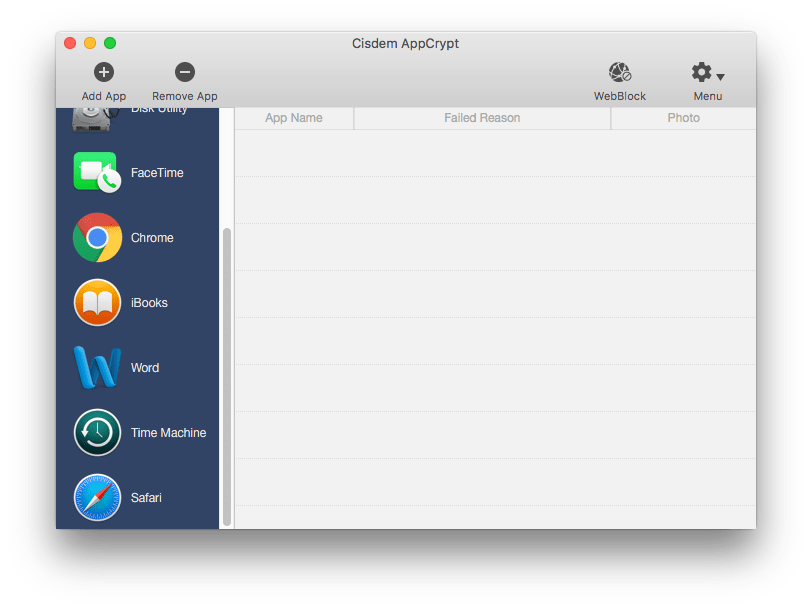Viewport: 812px width, 609px height.
Task: Click the Time Machine label in sidebar
Action: click(x=168, y=432)
